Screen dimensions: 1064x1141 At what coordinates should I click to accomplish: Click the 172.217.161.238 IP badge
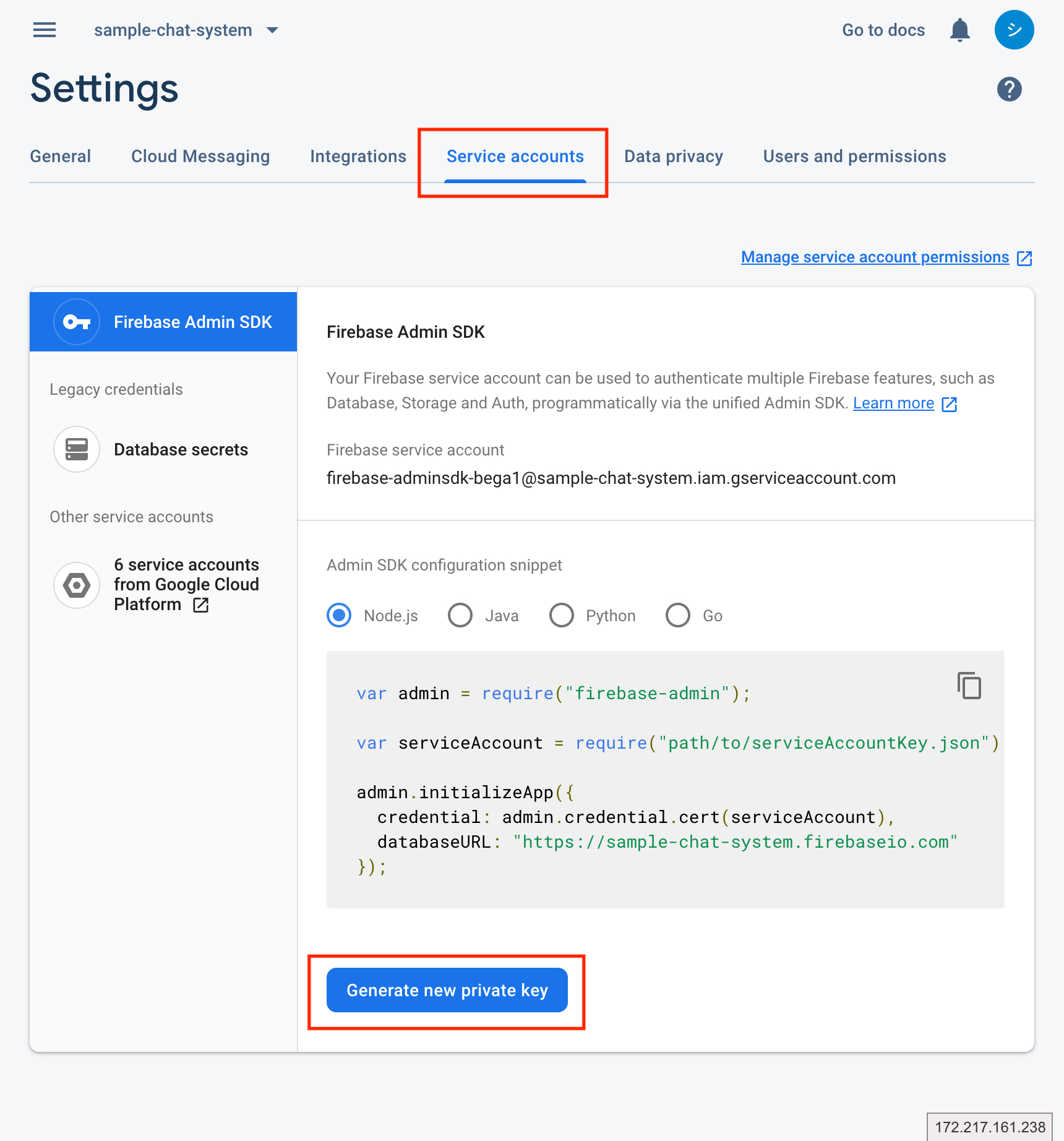990,1127
